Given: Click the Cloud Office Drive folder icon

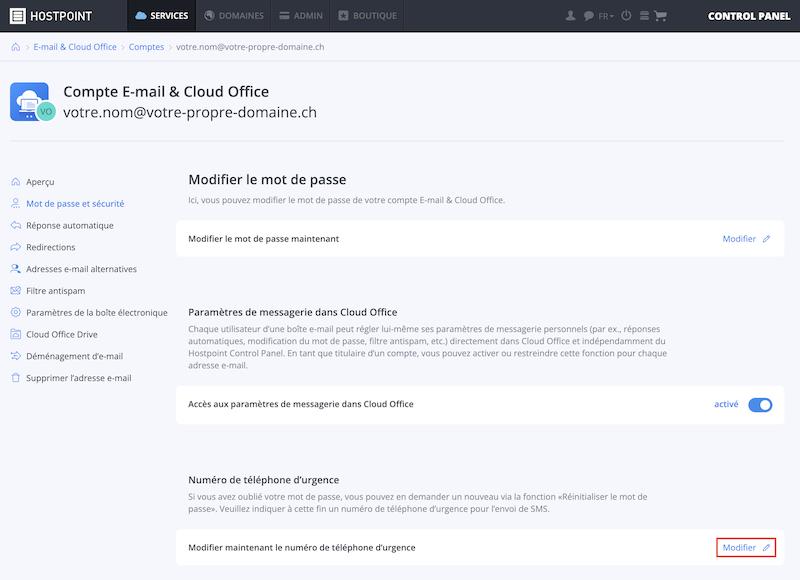Looking at the screenshot, I should tap(16, 334).
